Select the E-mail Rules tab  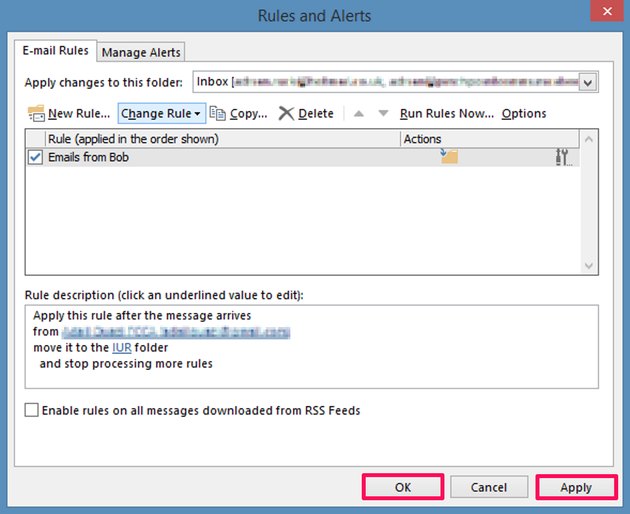55,51
